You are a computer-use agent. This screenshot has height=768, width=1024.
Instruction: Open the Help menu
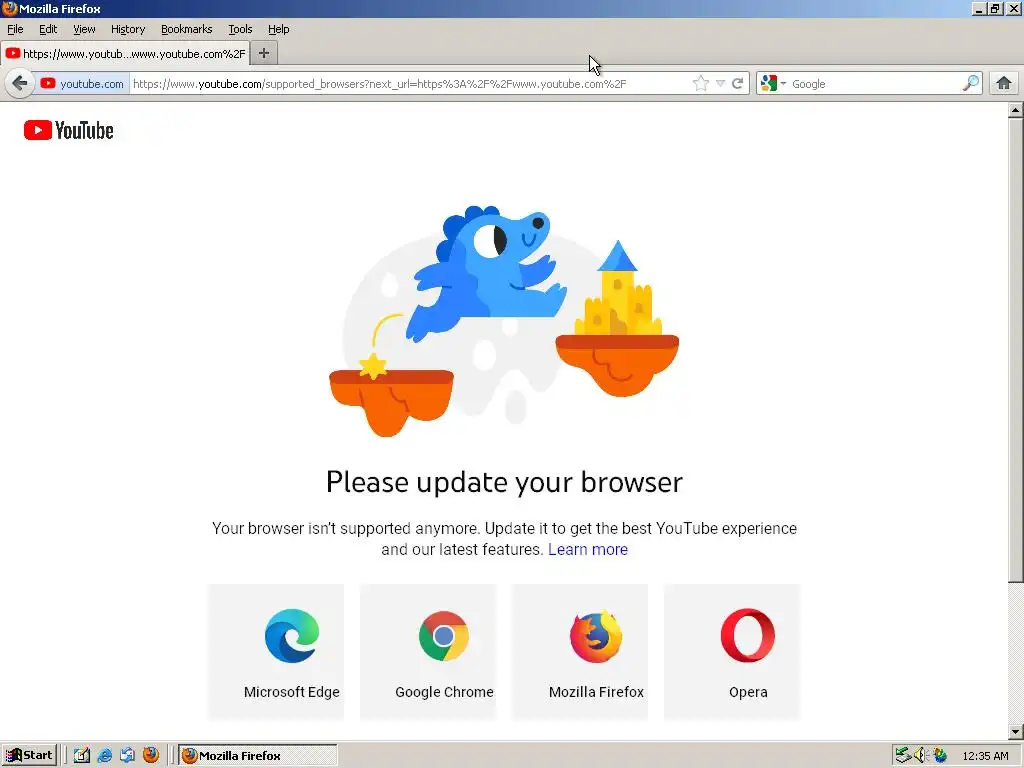pyautogui.click(x=278, y=29)
